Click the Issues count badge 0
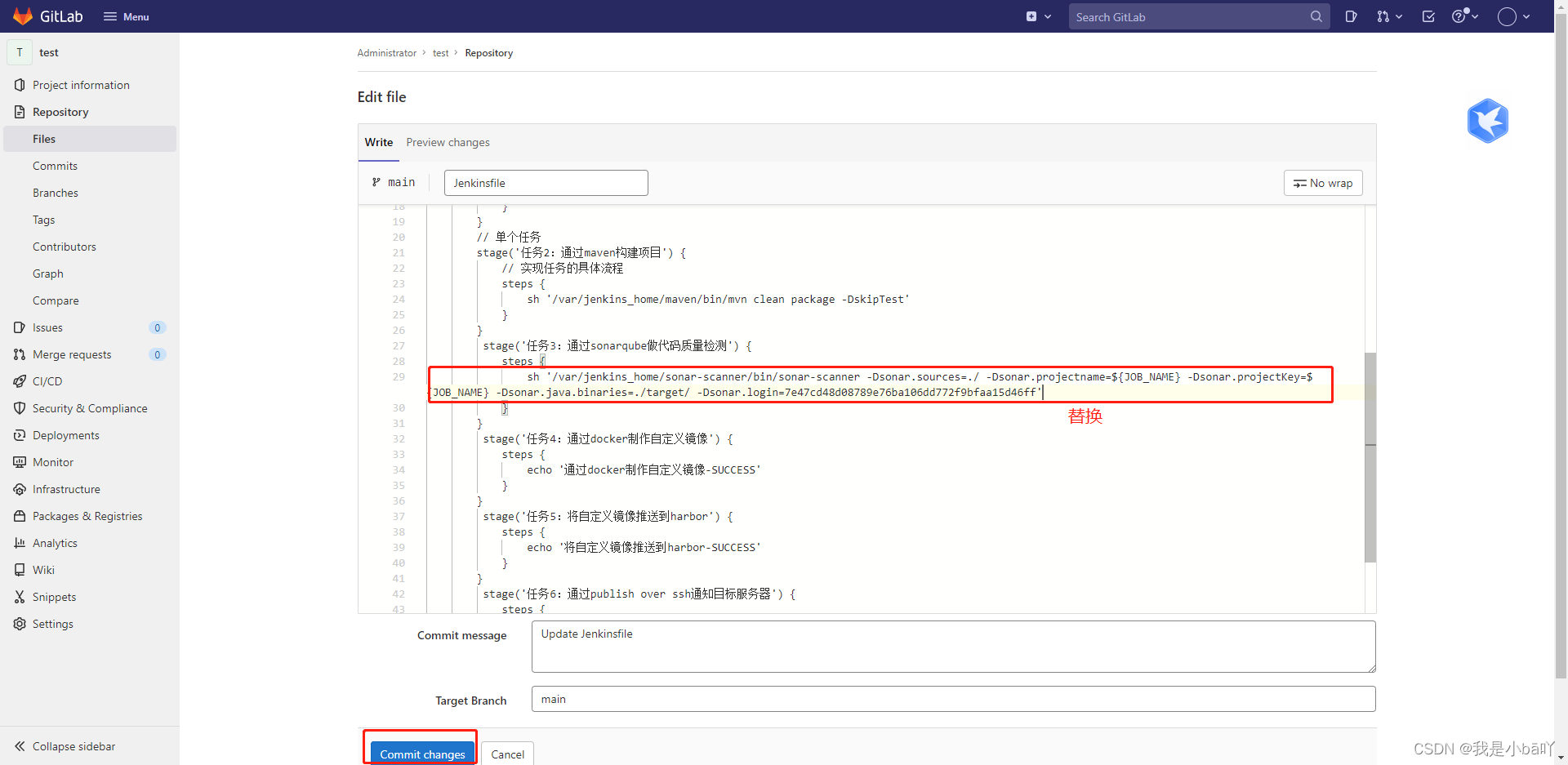 tap(158, 327)
